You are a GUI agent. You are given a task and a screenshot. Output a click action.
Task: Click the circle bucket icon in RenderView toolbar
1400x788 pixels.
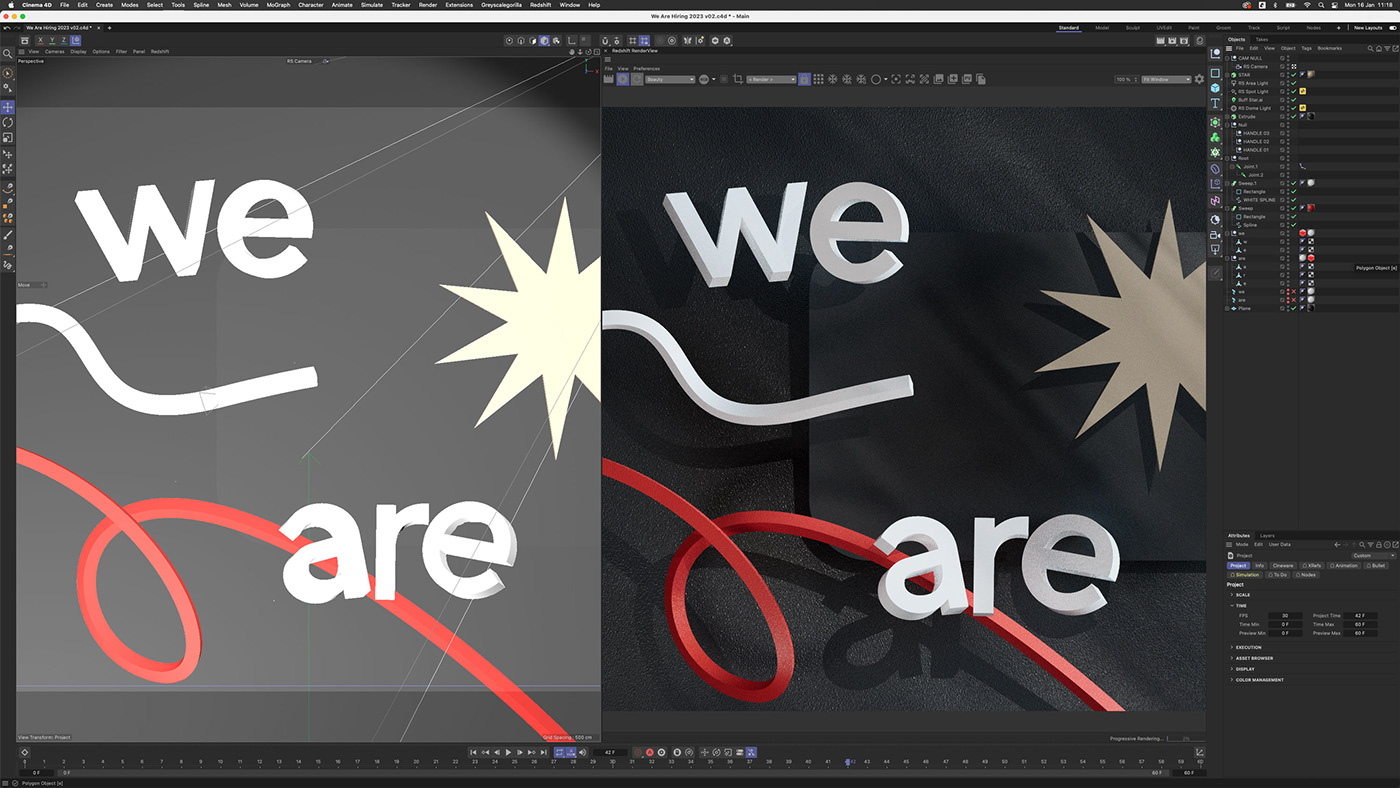point(876,79)
